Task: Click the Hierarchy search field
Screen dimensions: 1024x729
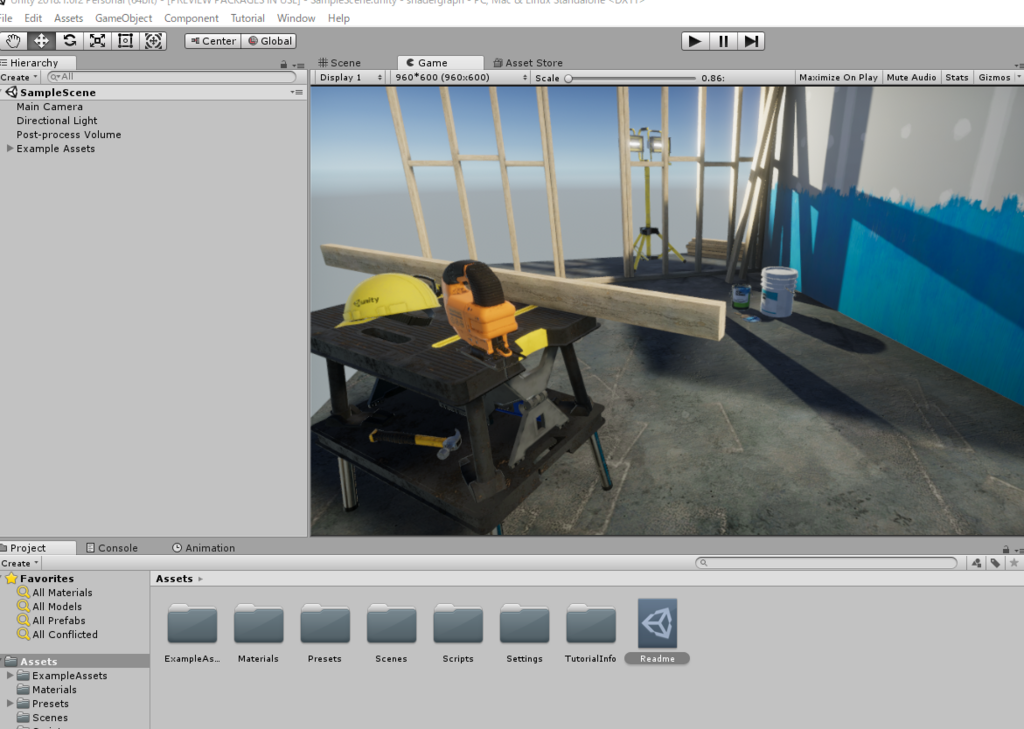Action: click(x=172, y=77)
